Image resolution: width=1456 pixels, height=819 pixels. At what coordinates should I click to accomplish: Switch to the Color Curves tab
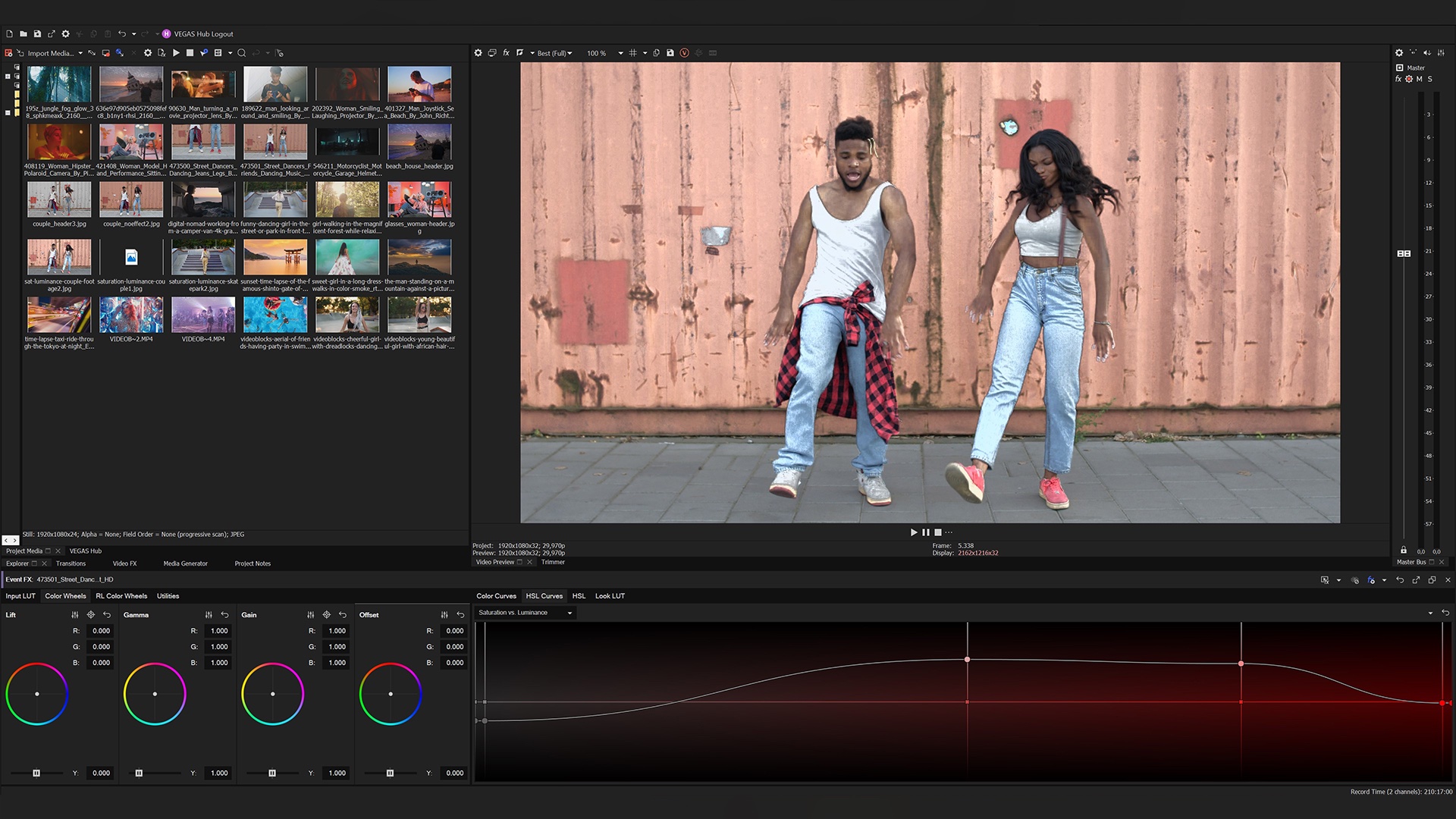coord(496,596)
